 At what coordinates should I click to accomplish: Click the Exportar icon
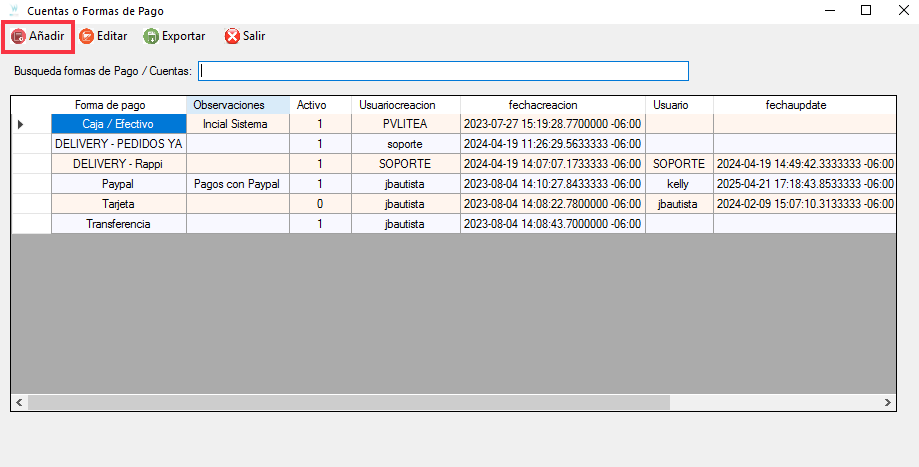[x=151, y=36]
